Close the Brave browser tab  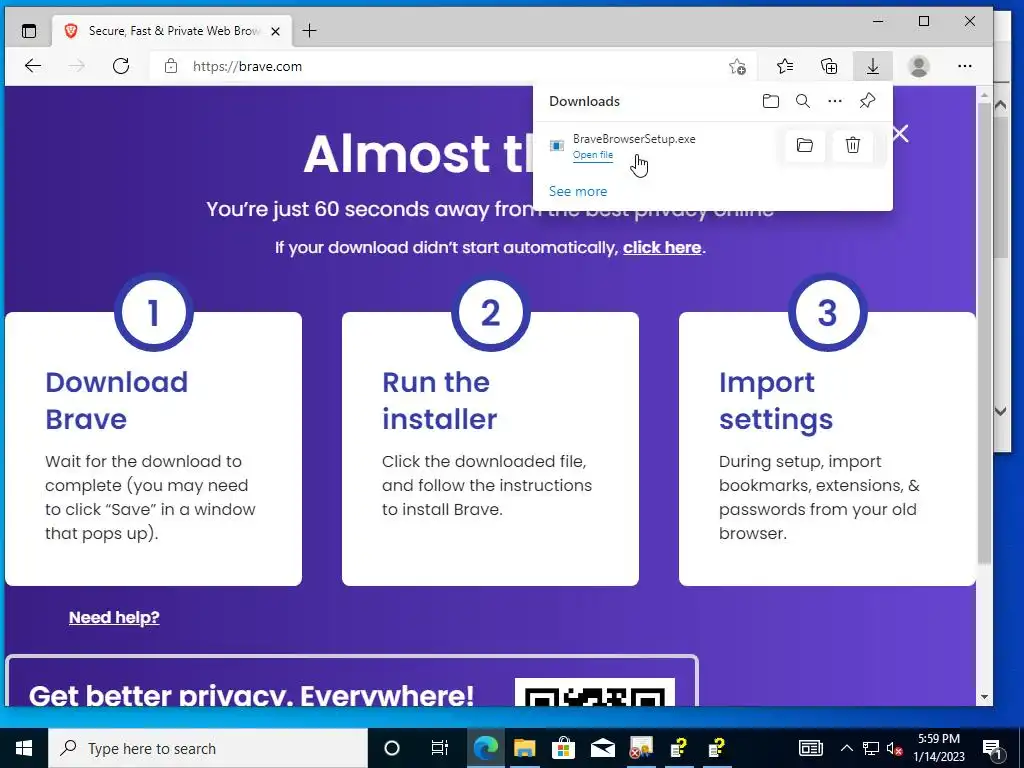276,31
